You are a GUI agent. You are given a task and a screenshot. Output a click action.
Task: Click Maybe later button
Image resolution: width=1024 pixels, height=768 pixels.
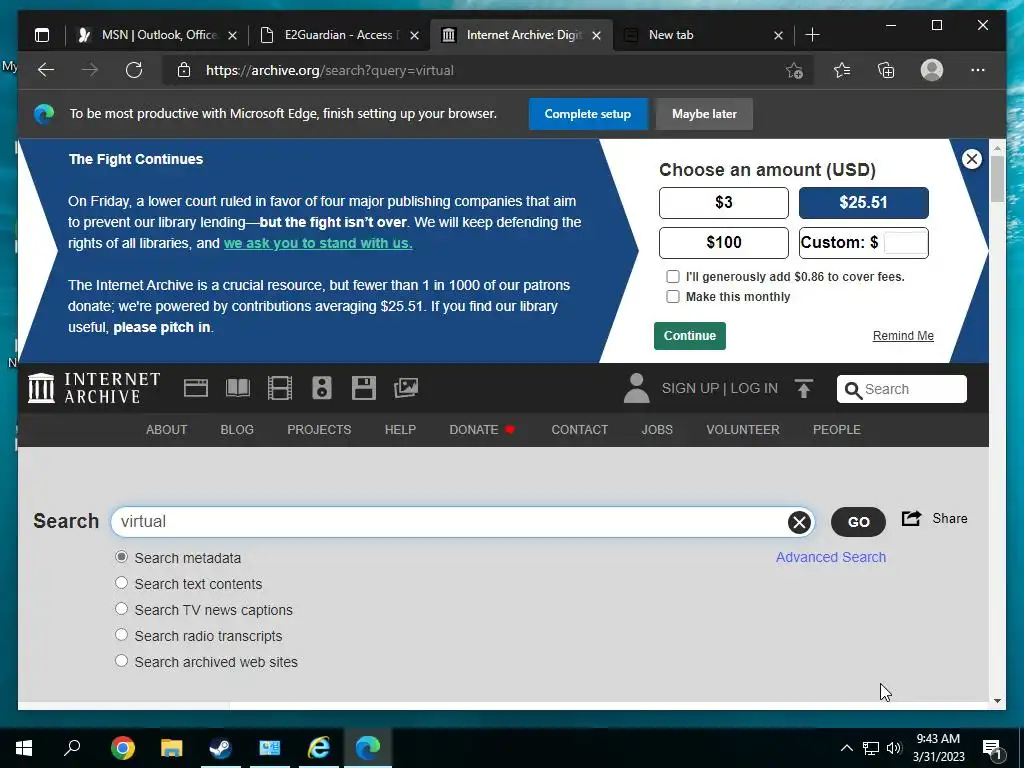pyautogui.click(x=704, y=114)
